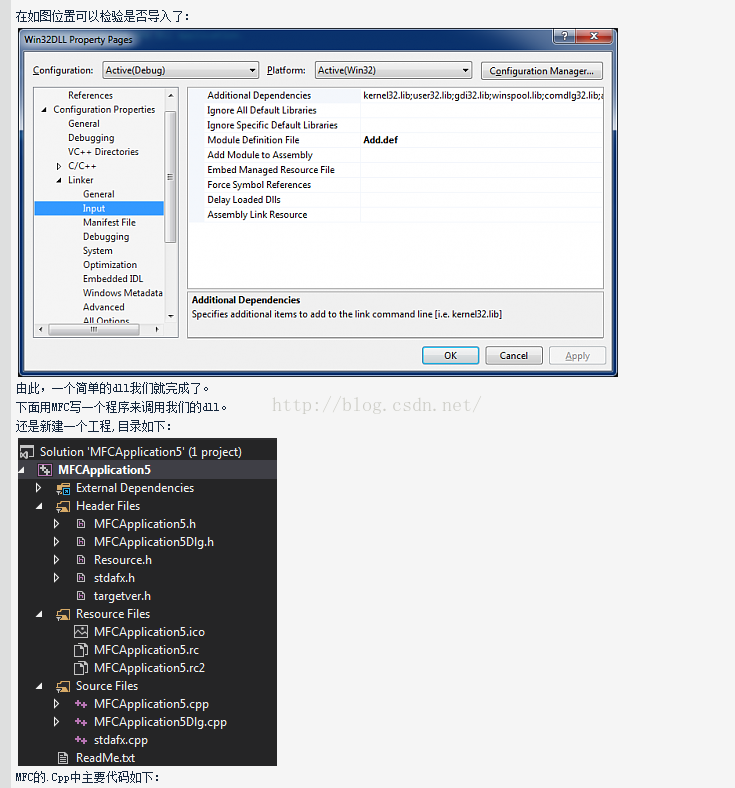Open the Configuration Manager dialog
735x788 pixels.
542,71
